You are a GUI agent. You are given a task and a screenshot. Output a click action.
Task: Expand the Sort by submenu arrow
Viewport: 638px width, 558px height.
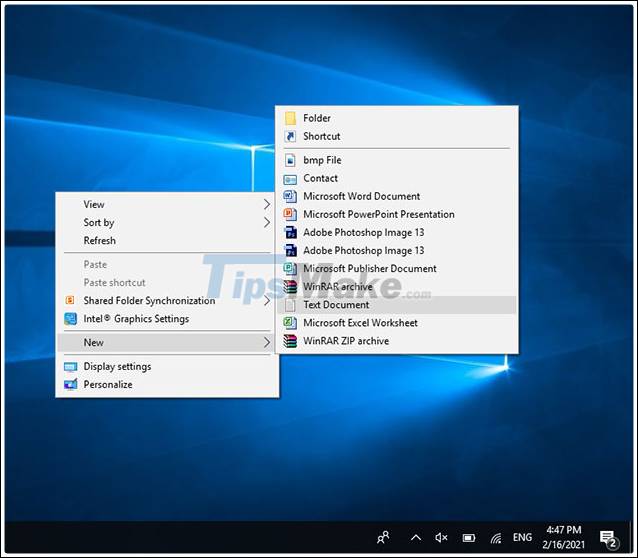(x=267, y=222)
